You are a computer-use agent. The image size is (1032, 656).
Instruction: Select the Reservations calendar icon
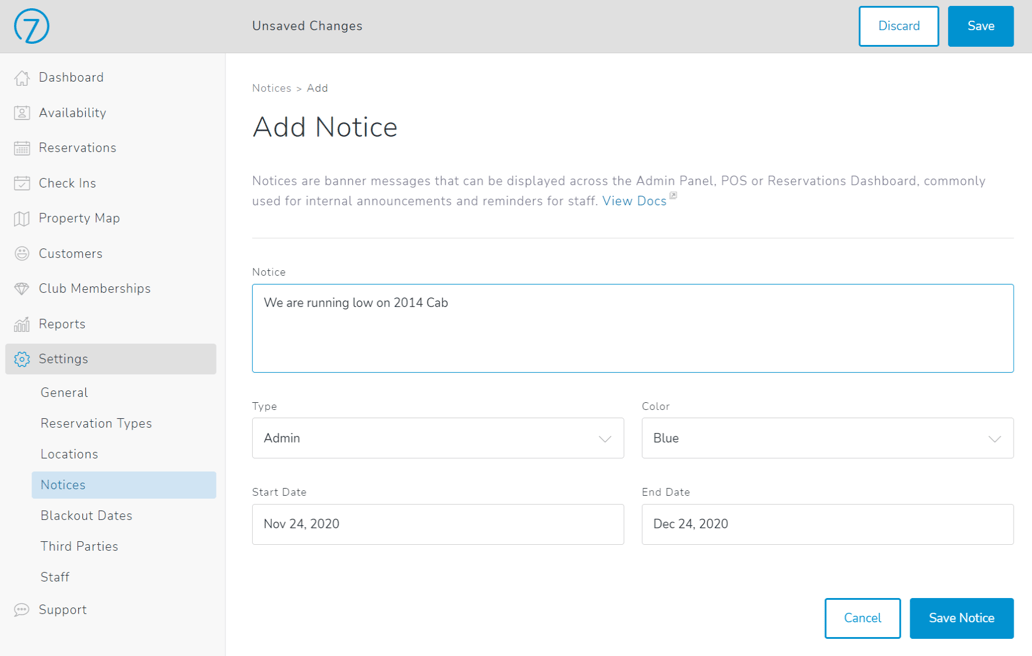click(x=21, y=147)
